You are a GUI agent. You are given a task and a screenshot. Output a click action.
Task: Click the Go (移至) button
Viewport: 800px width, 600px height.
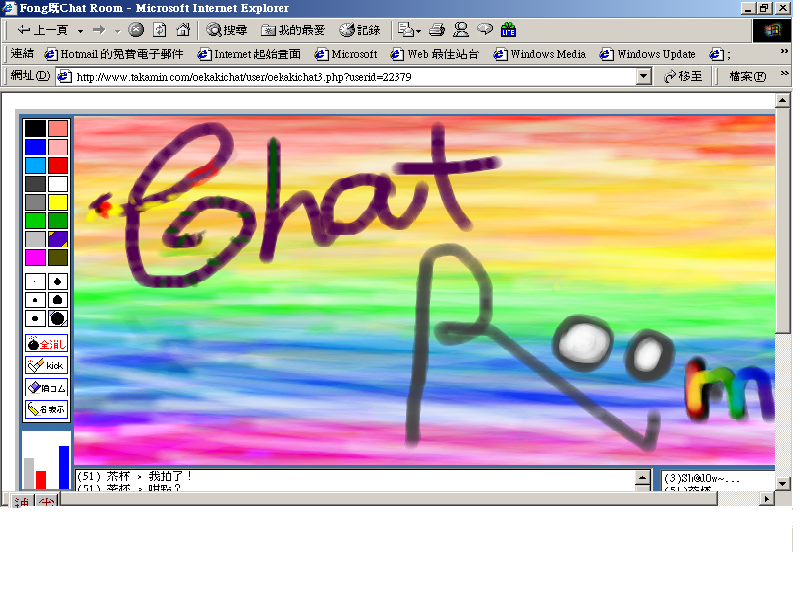coord(683,76)
